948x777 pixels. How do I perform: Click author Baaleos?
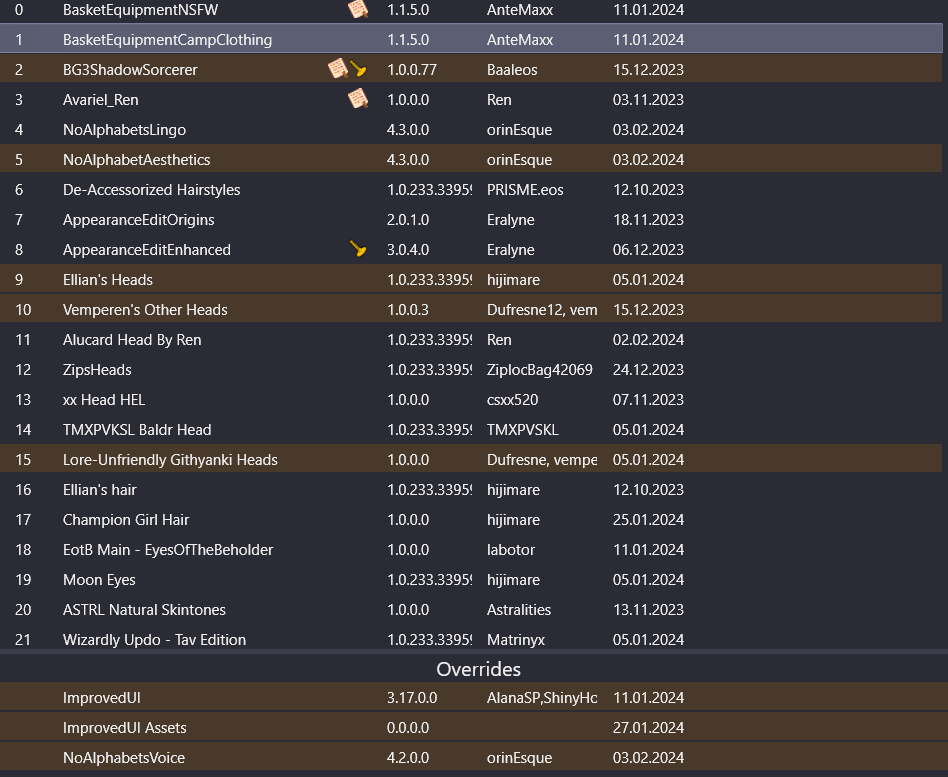coord(512,70)
